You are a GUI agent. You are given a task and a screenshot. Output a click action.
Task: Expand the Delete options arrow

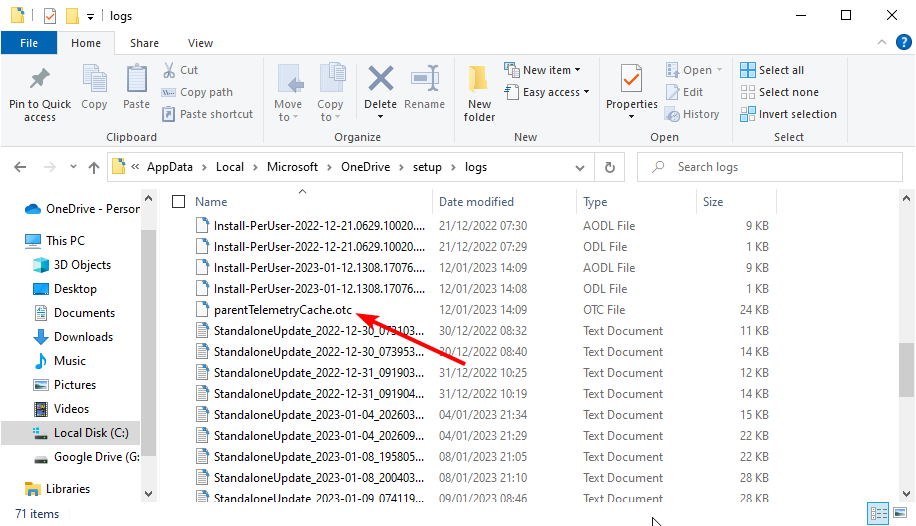(380, 116)
